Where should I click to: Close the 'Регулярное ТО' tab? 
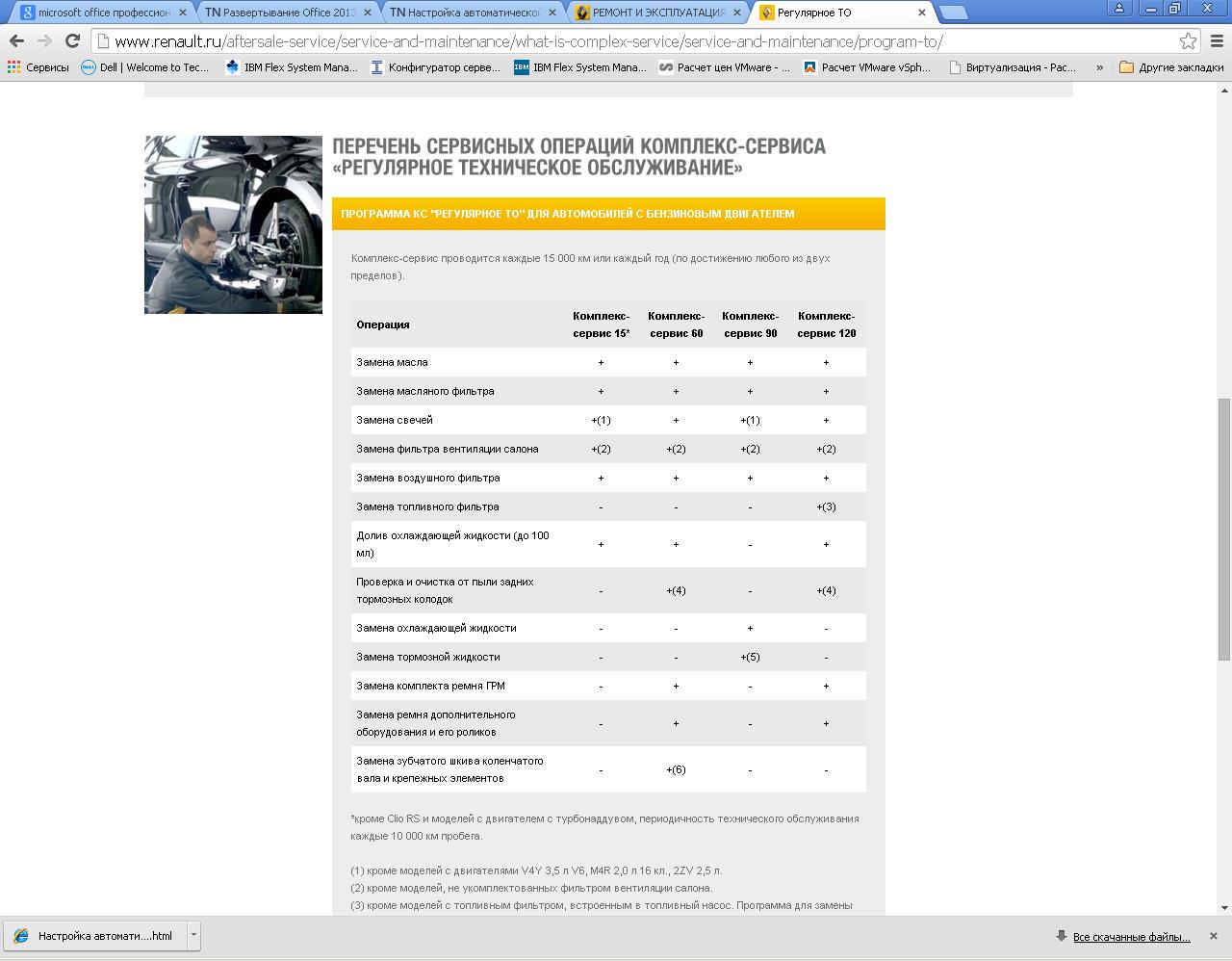click(922, 13)
